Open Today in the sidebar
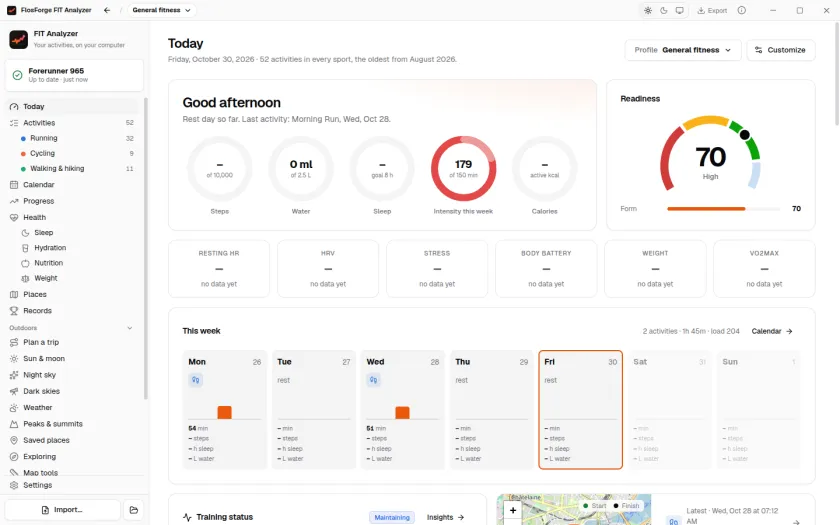Image resolution: width=840 pixels, height=525 pixels. coord(74,107)
